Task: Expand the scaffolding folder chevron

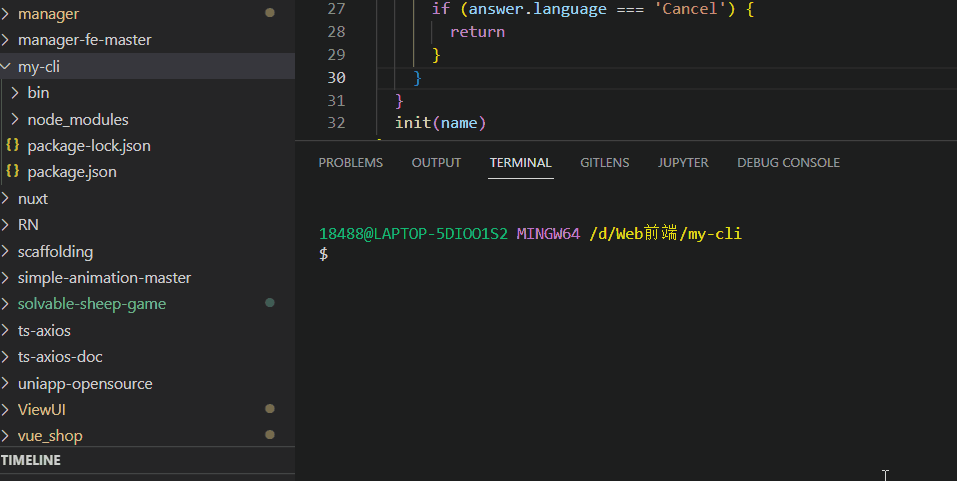Action: click(5, 251)
